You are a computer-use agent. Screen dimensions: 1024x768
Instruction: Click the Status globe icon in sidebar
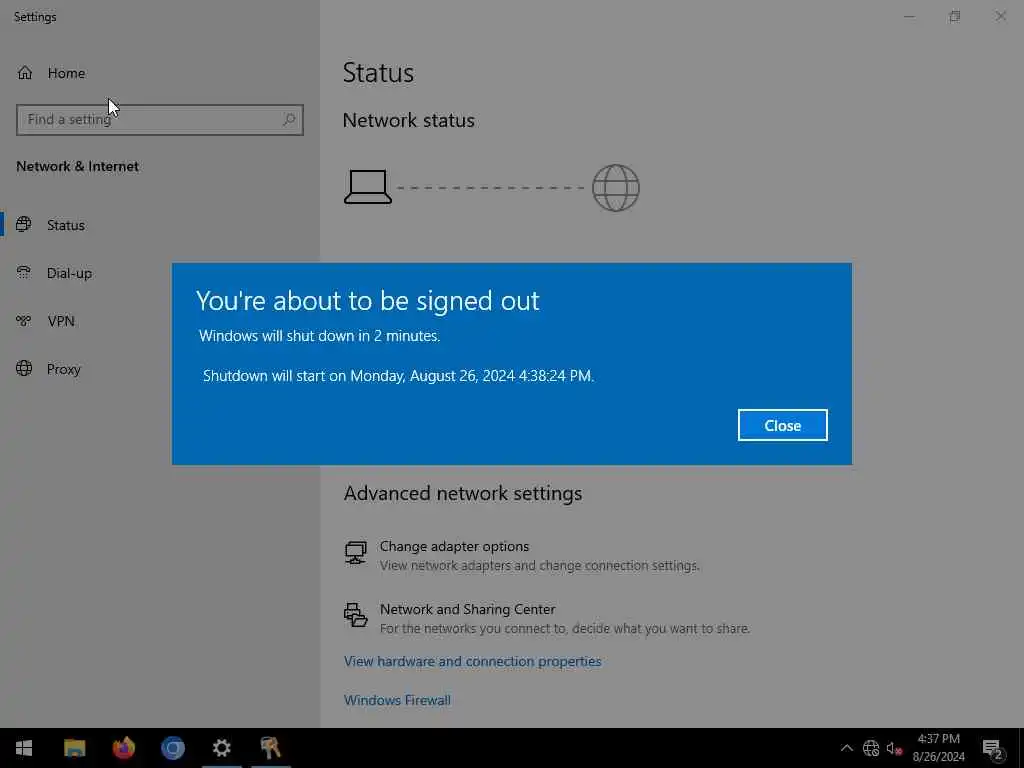(24, 225)
